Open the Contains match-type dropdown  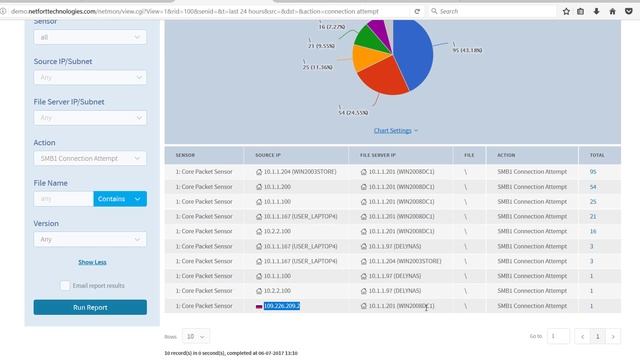point(120,199)
